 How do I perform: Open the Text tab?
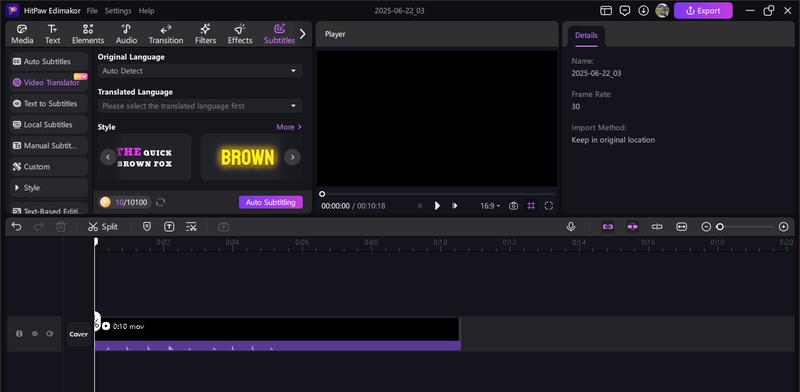[x=52, y=34]
